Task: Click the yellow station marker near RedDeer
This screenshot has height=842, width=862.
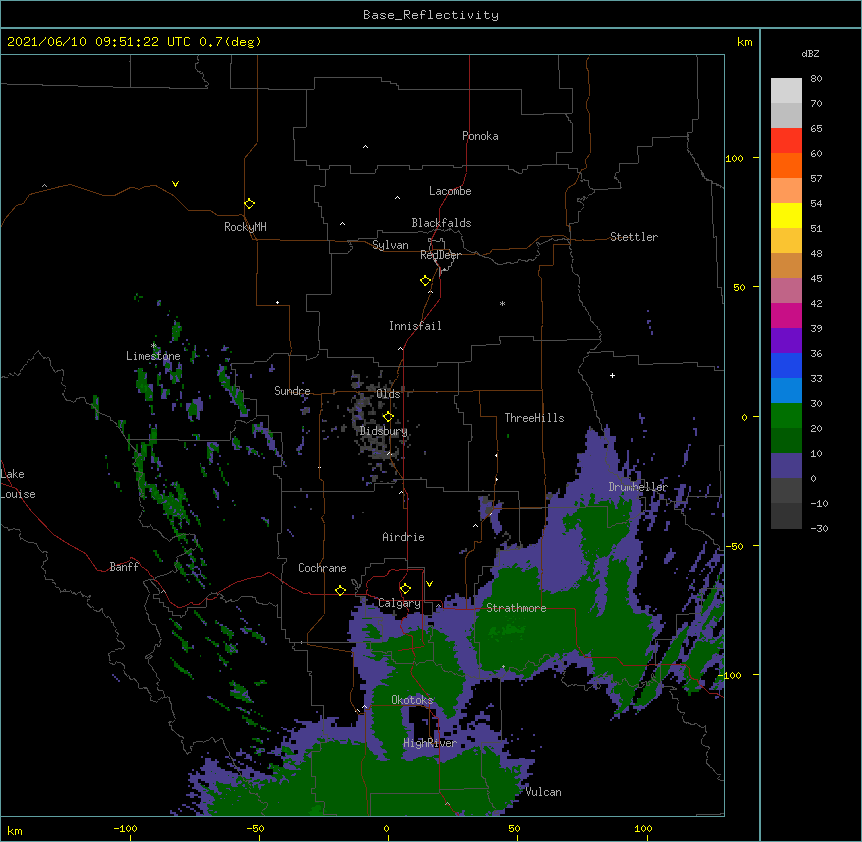Action: (x=426, y=281)
